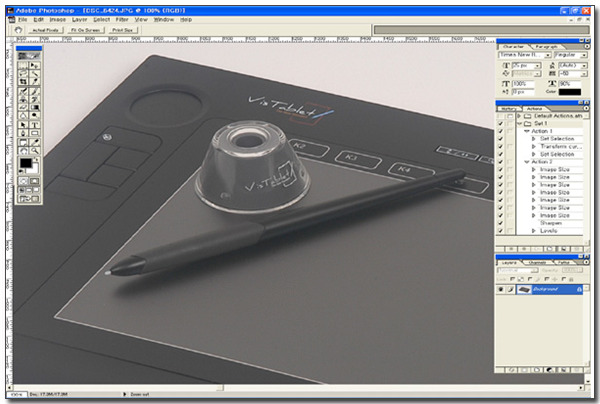Select the Magic Wand tool

pyautogui.click(x=34, y=73)
